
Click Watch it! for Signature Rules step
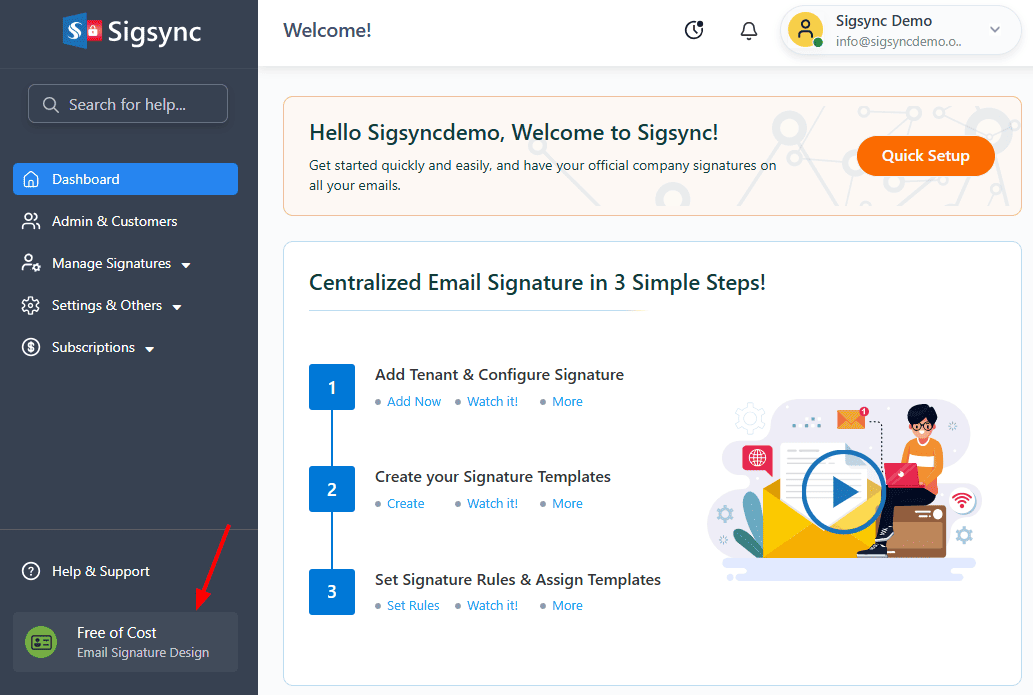click(492, 606)
